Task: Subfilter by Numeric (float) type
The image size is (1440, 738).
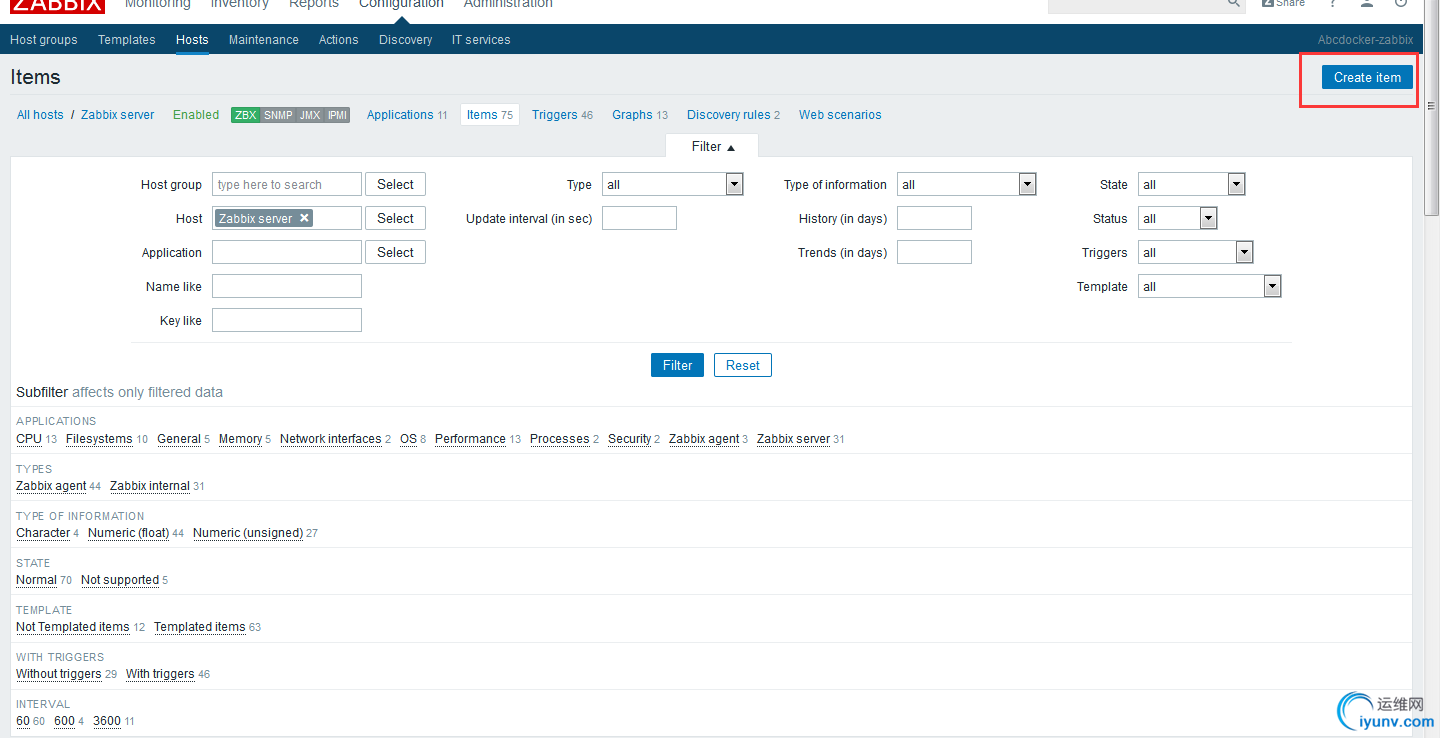Action: point(129,533)
